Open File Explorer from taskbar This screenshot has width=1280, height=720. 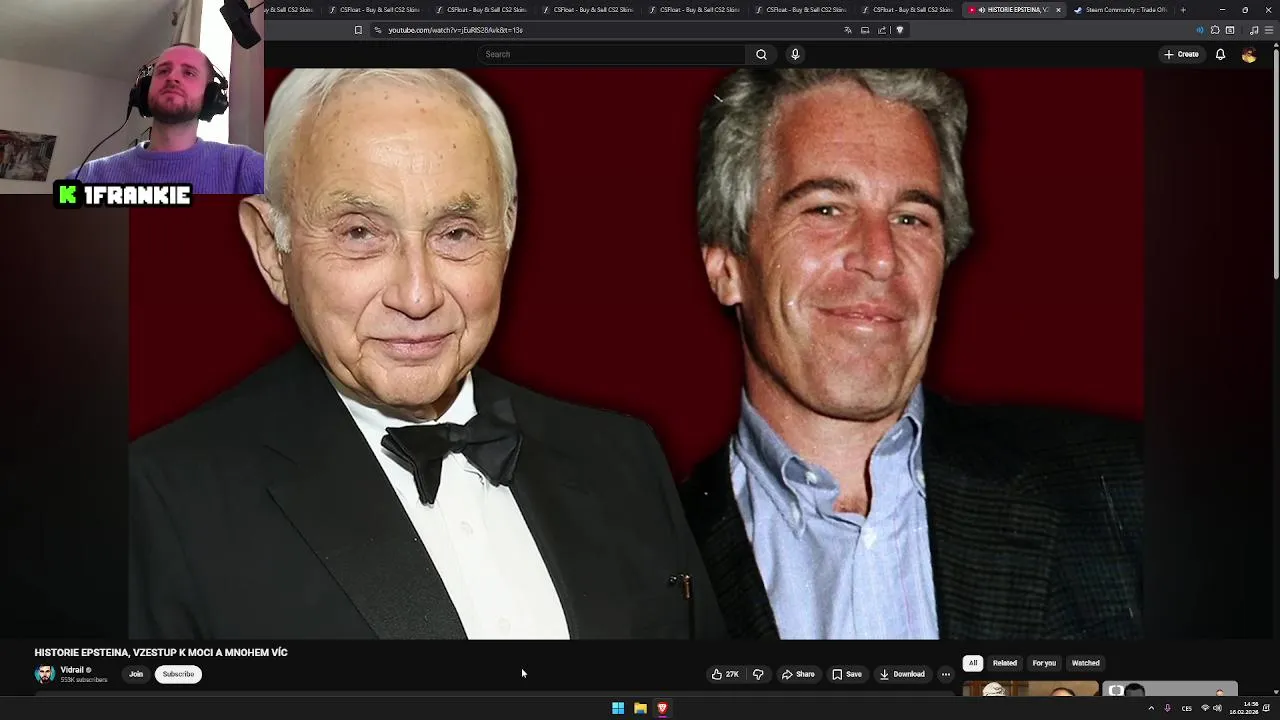640,708
